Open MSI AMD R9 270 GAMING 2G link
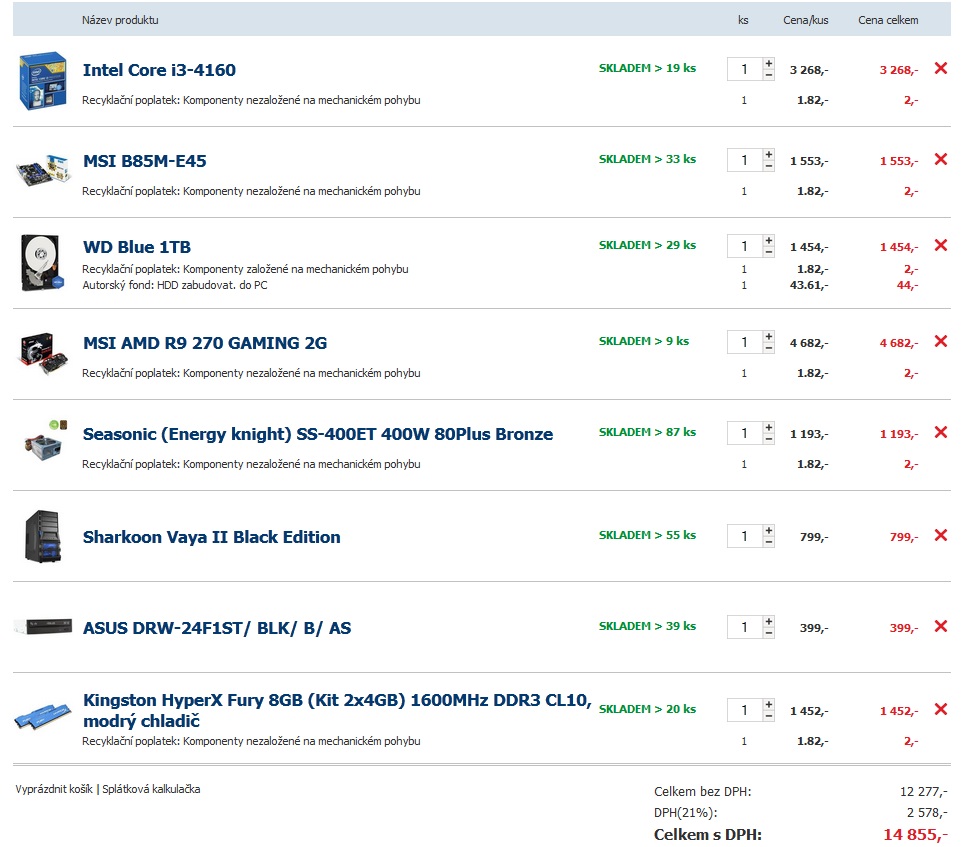Viewport: 965px width, 847px height. point(205,343)
